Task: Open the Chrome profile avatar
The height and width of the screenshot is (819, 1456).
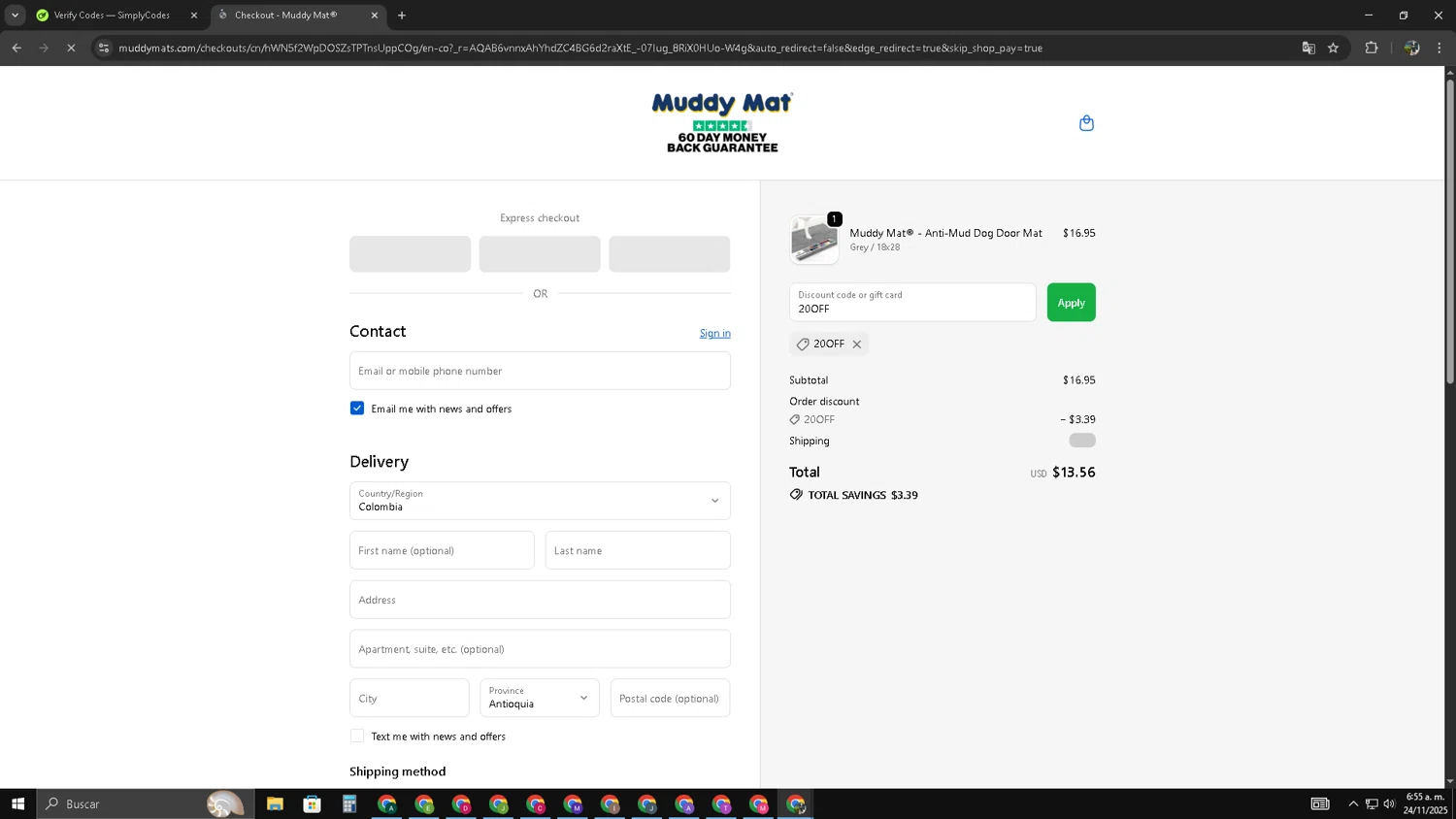Action: [1412, 48]
